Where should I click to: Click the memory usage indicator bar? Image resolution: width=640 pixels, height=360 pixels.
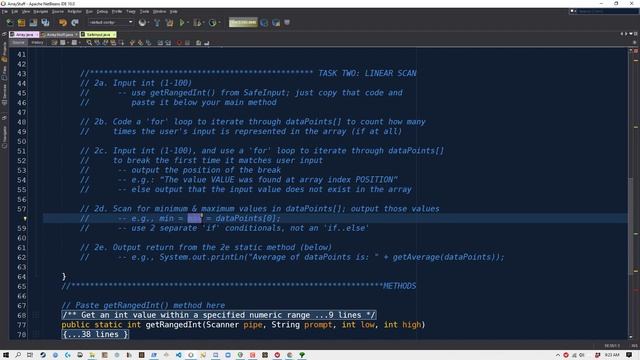tap(243, 22)
